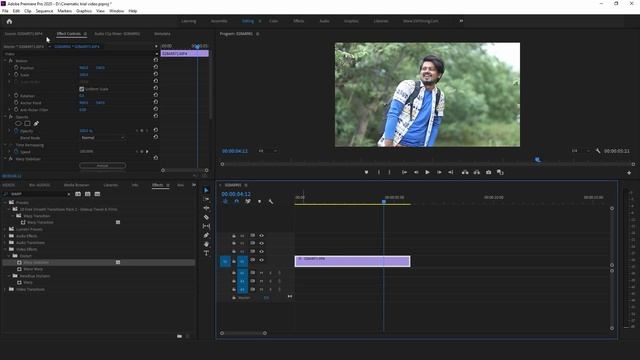Image resolution: width=640 pixels, height=360 pixels.
Task: Click the timeline Add Marker icon
Action: point(259,201)
